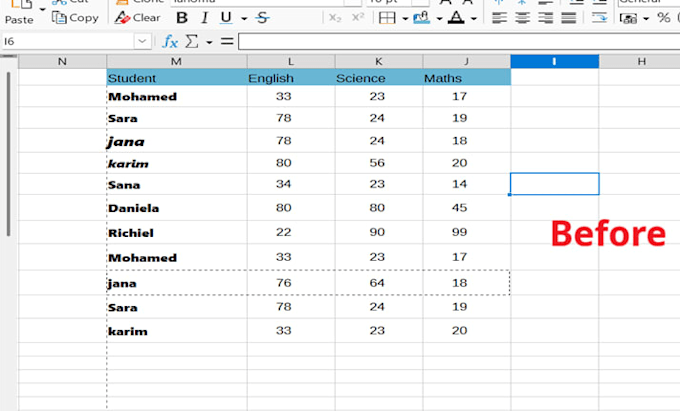
Task: Click the formula input line
Action: tap(459, 42)
